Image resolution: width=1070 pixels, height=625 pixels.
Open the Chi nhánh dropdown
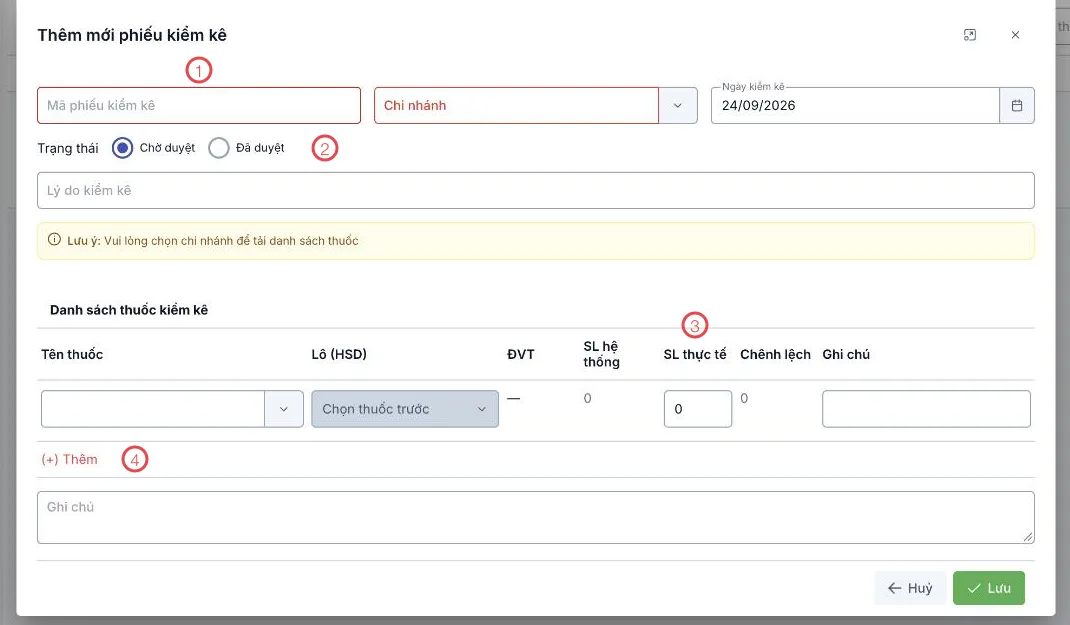point(678,106)
